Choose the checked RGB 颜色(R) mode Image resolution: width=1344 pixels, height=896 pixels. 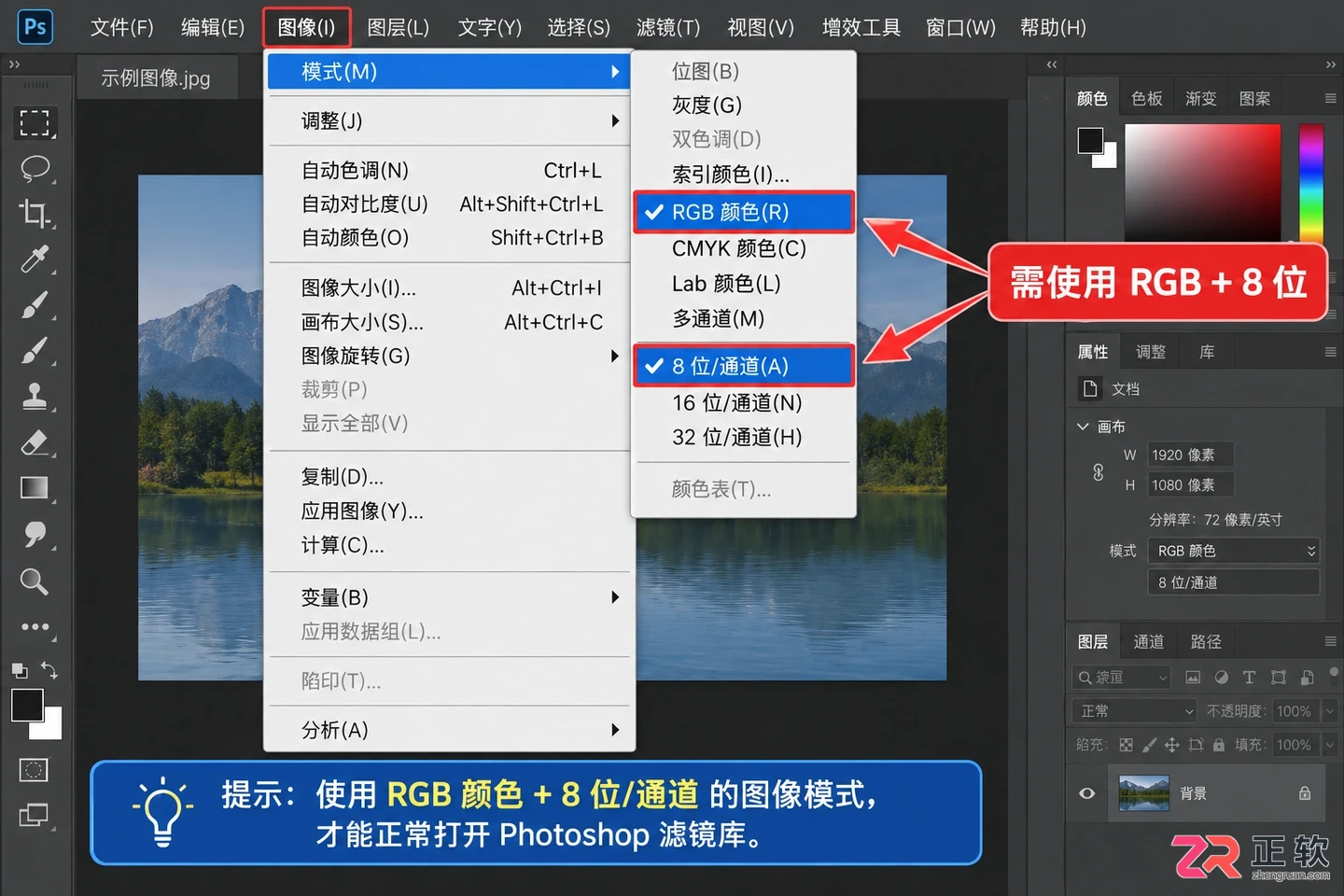[x=744, y=212]
